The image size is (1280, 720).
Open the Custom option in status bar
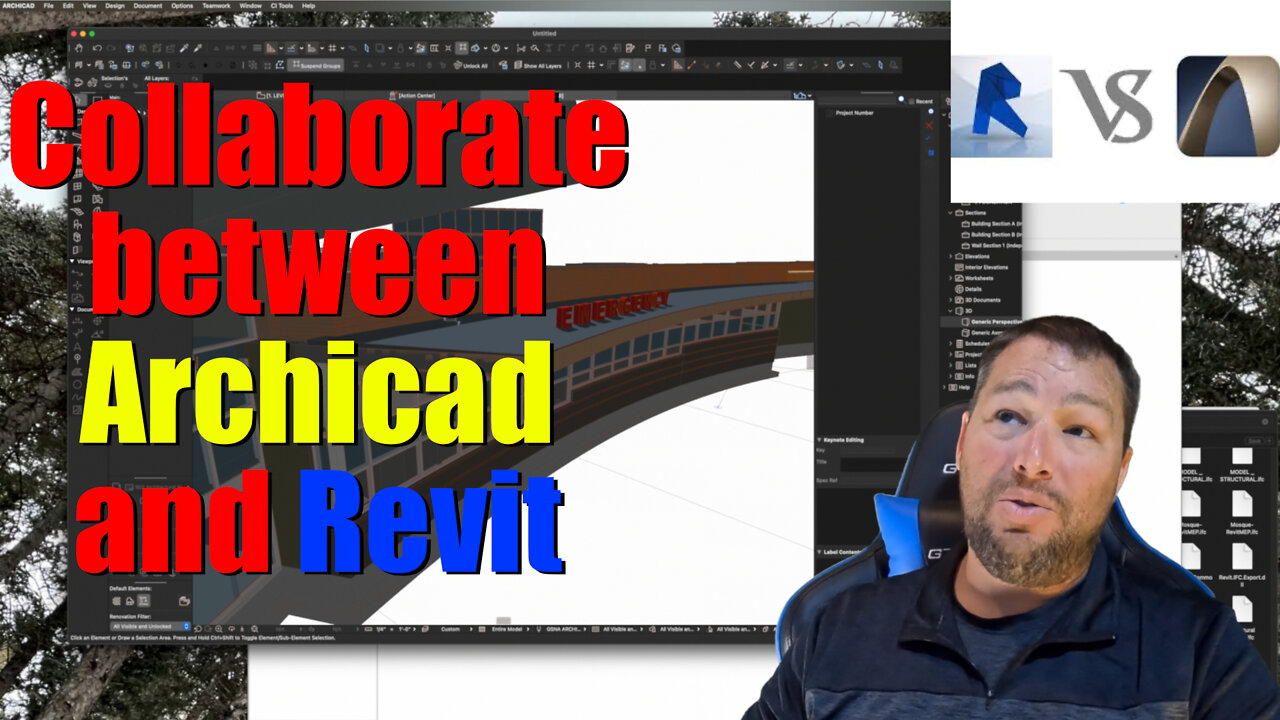pyautogui.click(x=452, y=629)
